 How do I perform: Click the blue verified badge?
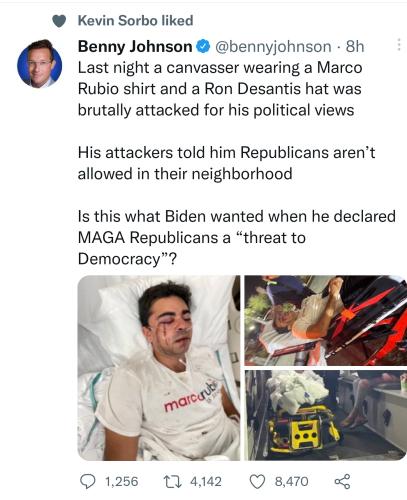pos(203,46)
